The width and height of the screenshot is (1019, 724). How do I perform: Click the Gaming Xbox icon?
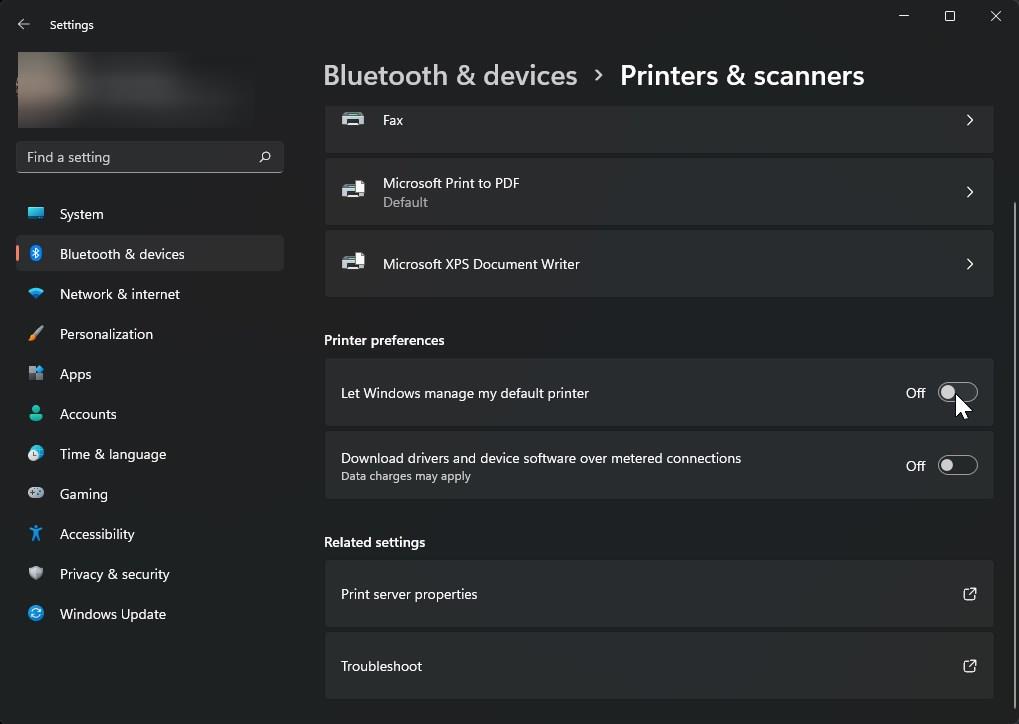35,494
